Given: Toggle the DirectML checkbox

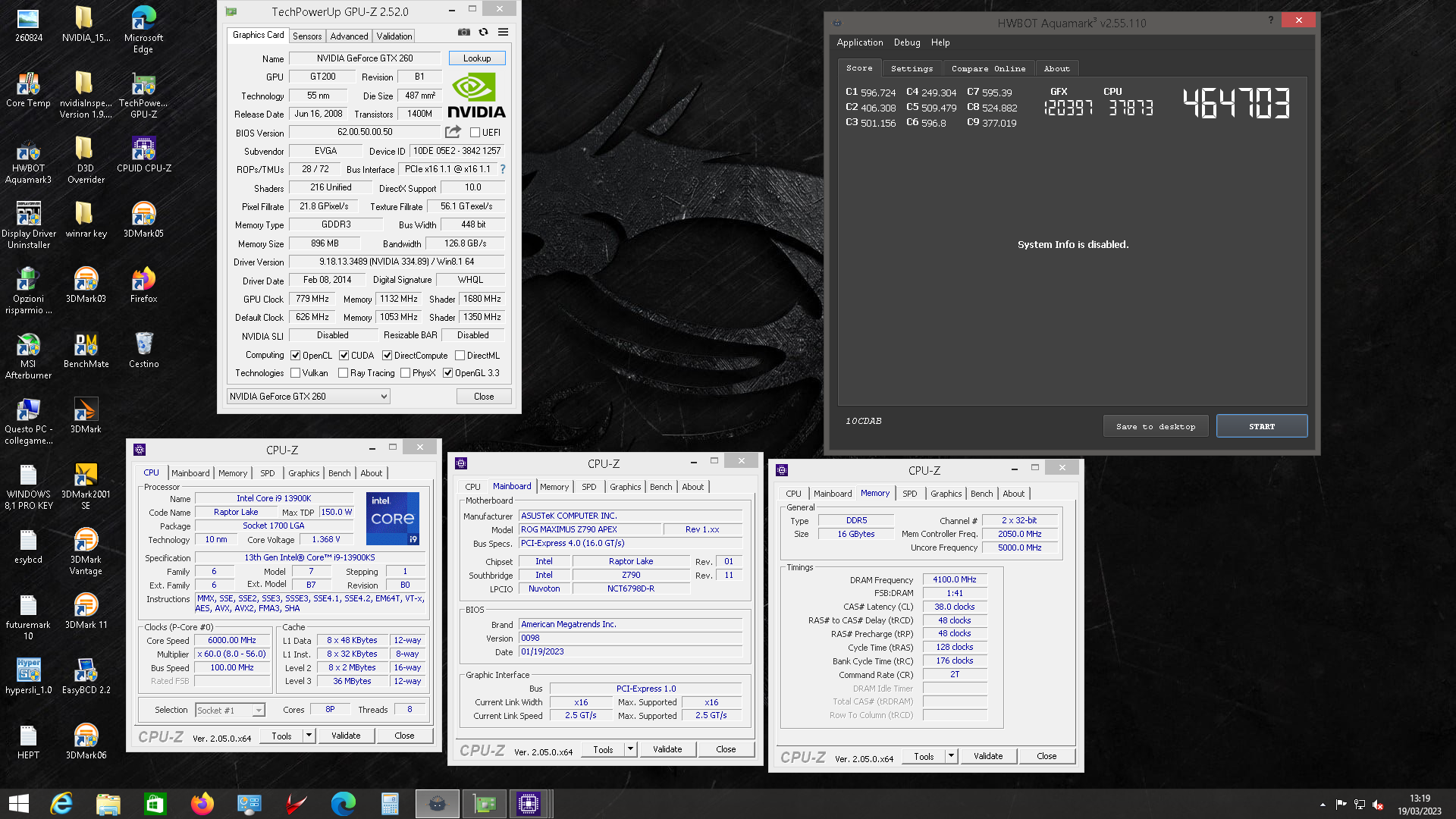Looking at the screenshot, I should 460,356.
